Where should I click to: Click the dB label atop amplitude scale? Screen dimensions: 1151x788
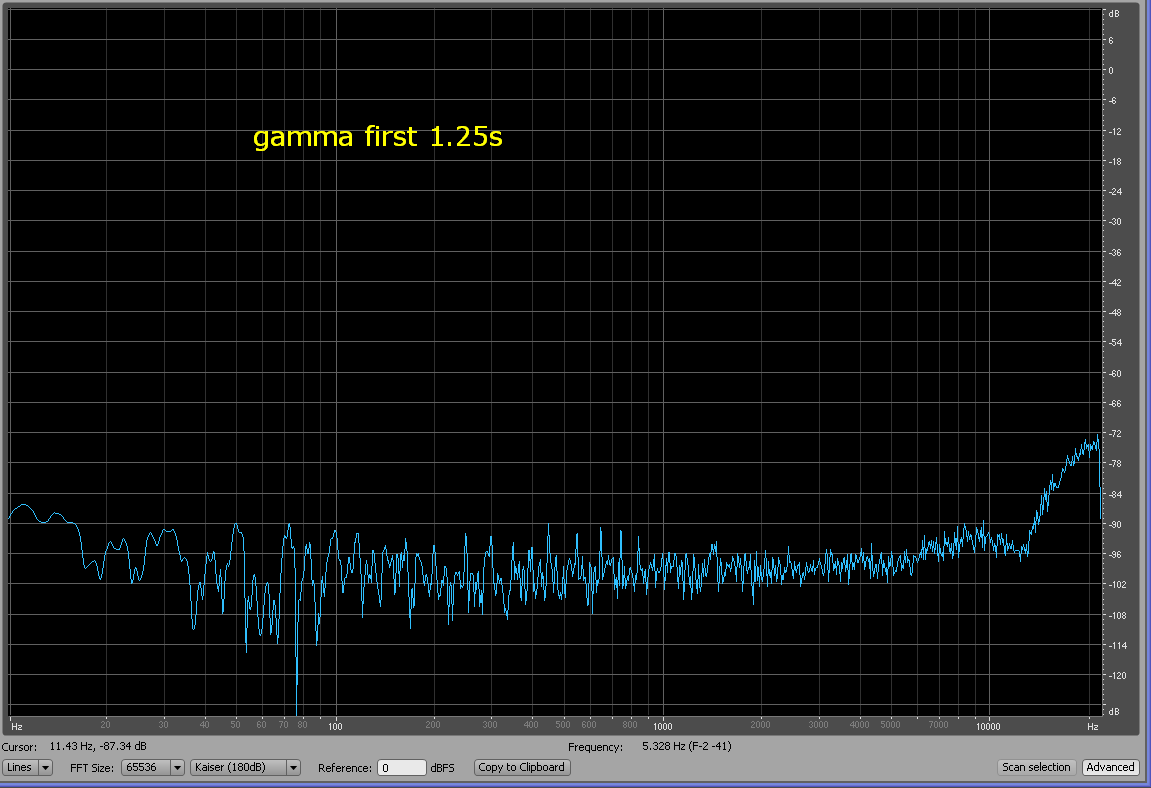[x=1114, y=14]
